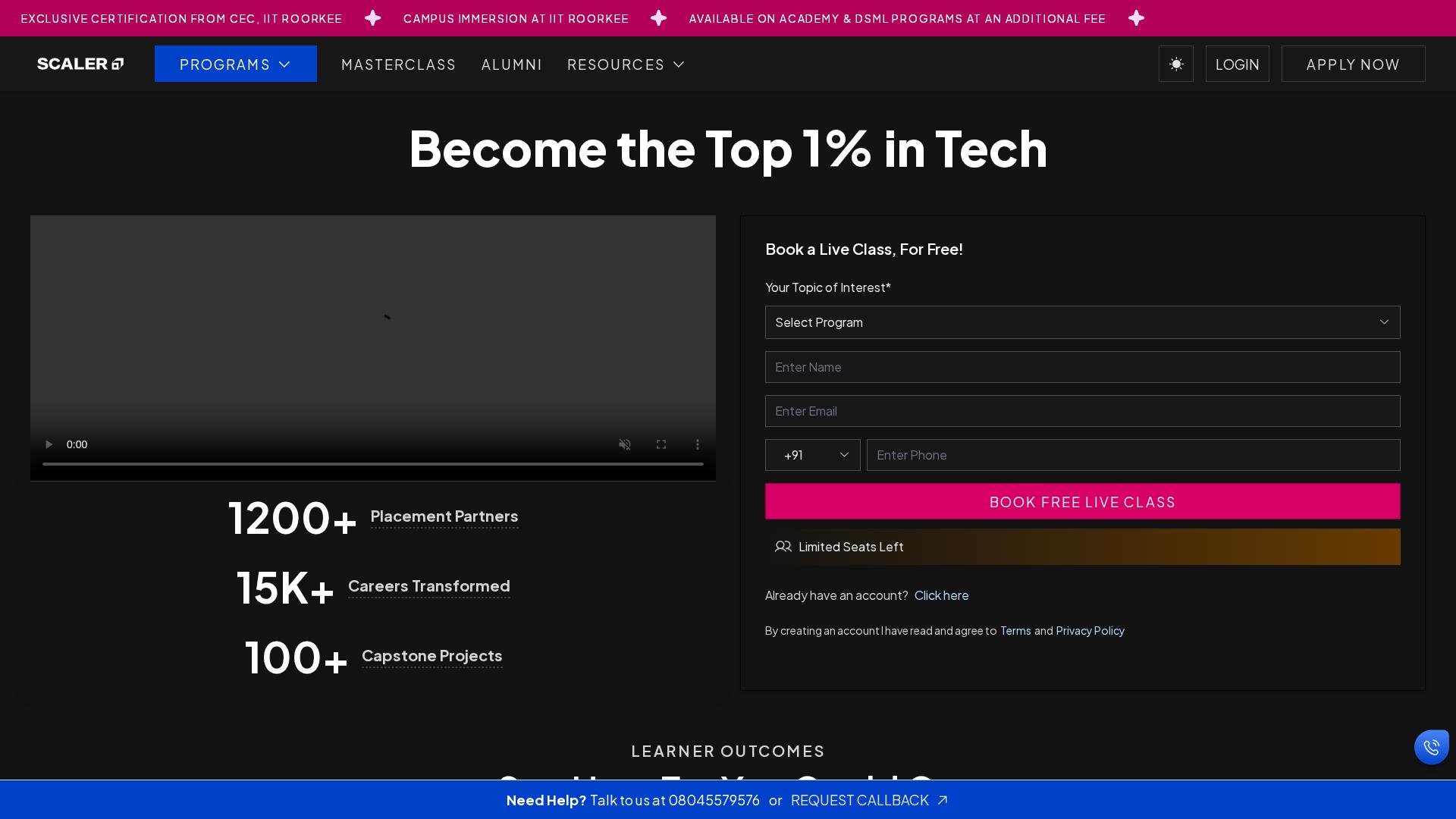Click the Careers Transformed label
The width and height of the screenshot is (1456, 819).
coord(429,586)
